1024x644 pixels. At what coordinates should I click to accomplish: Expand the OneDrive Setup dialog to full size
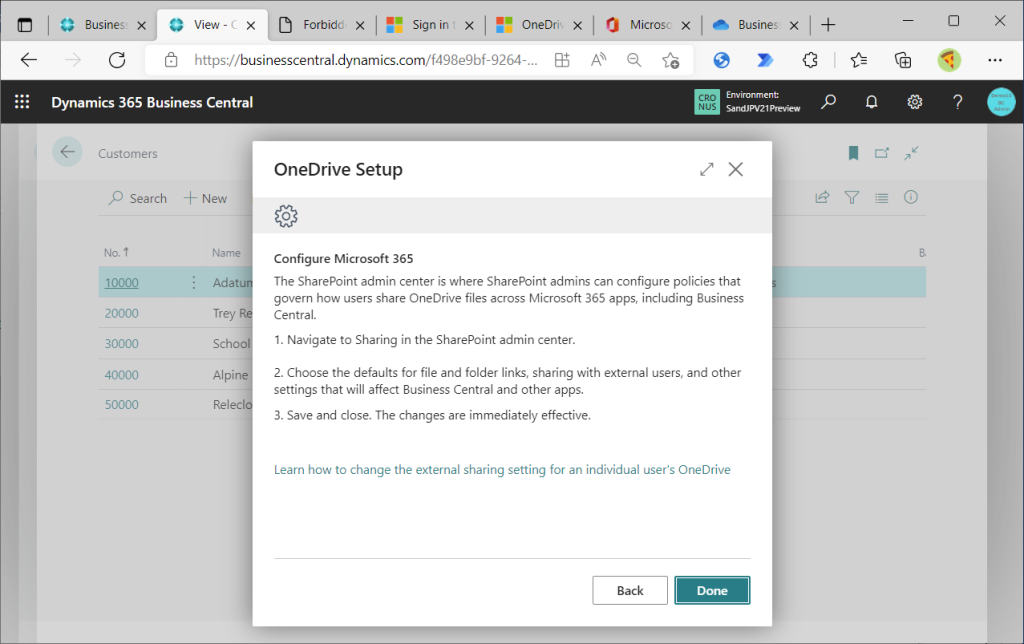click(707, 169)
